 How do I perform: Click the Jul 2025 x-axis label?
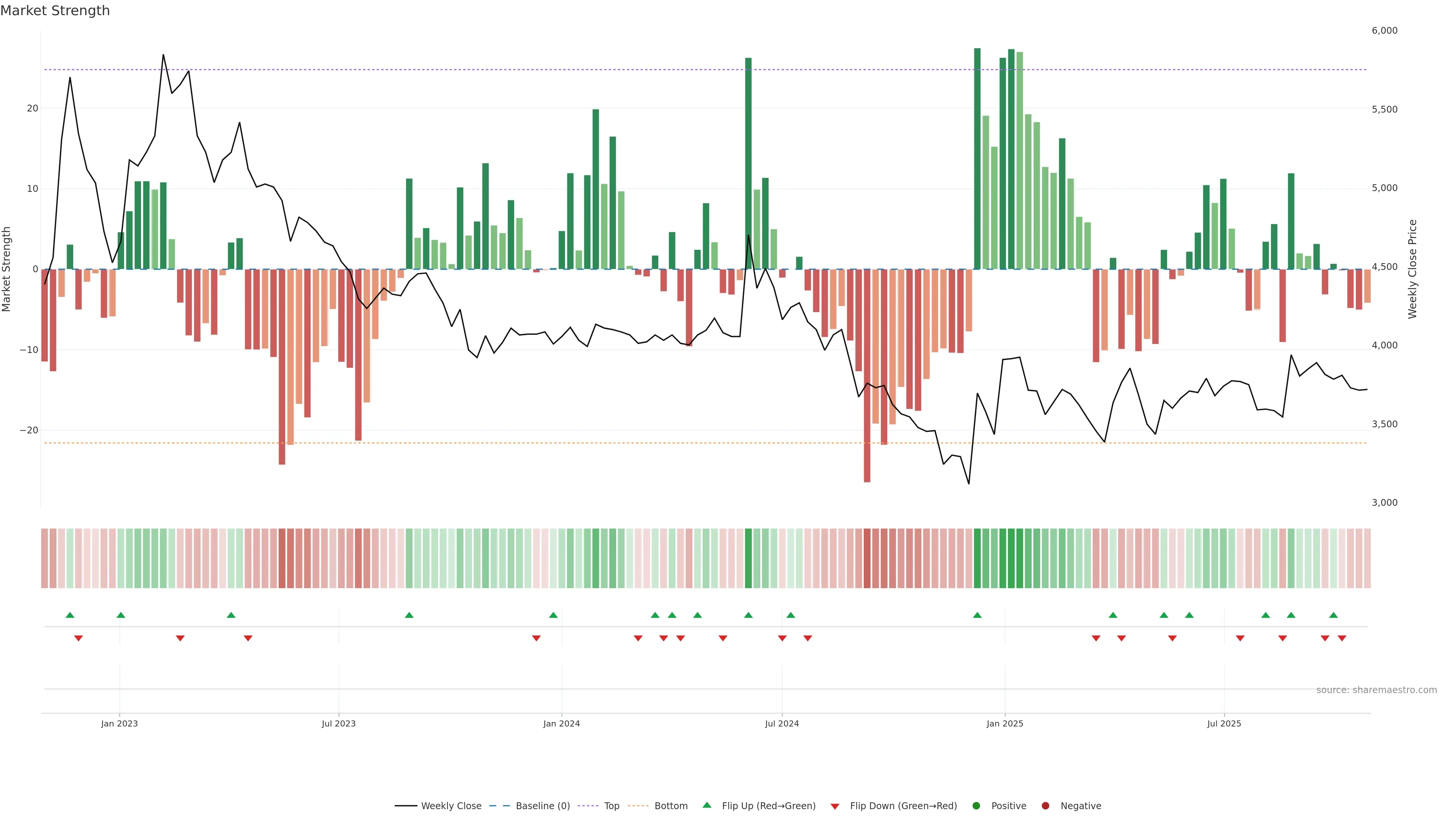click(x=1224, y=723)
